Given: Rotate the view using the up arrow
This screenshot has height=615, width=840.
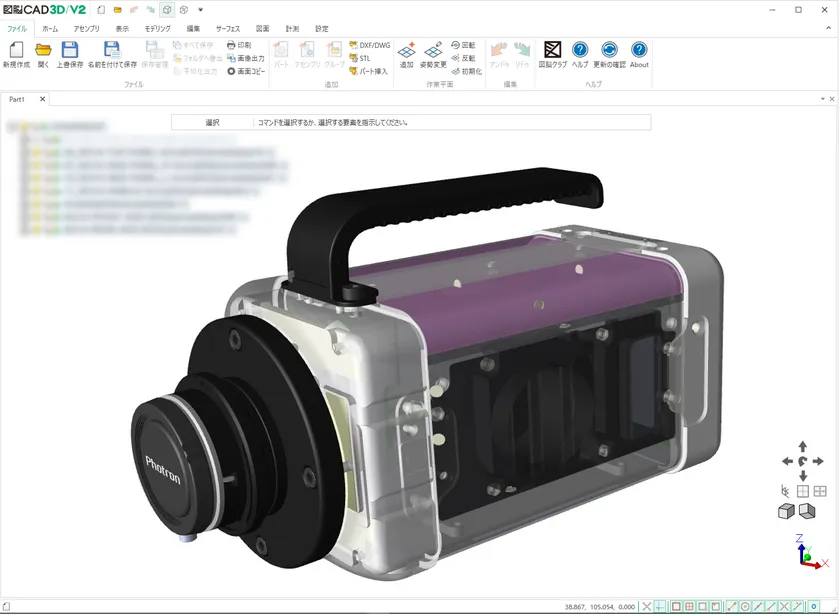Looking at the screenshot, I should (x=802, y=445).
